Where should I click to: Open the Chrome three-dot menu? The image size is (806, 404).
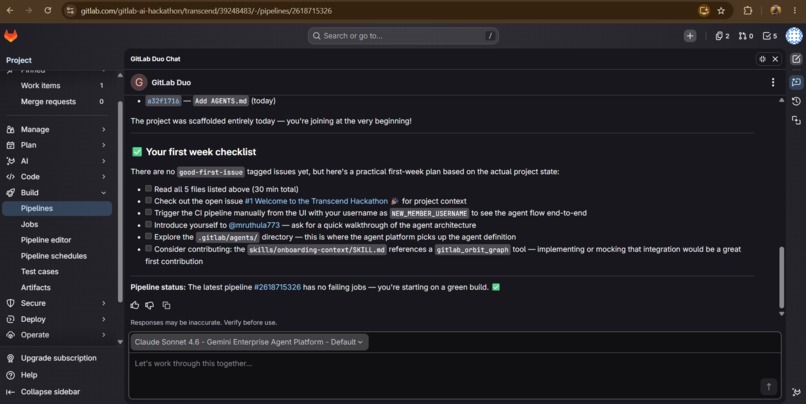click(795, 10)
